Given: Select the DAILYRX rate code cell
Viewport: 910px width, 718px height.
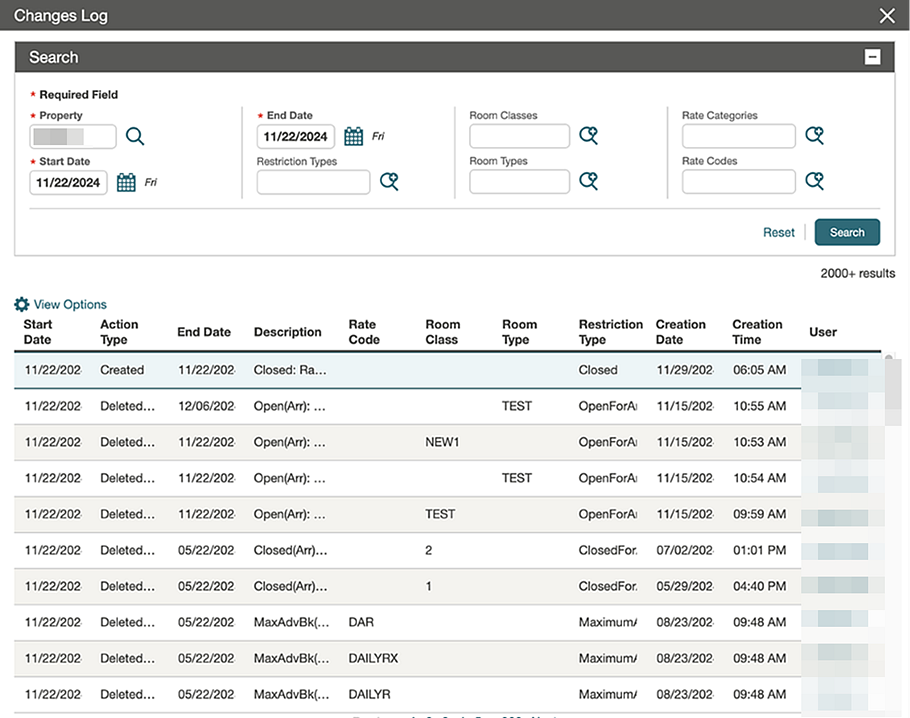Looking at the screenshot, I should [373, 658].
